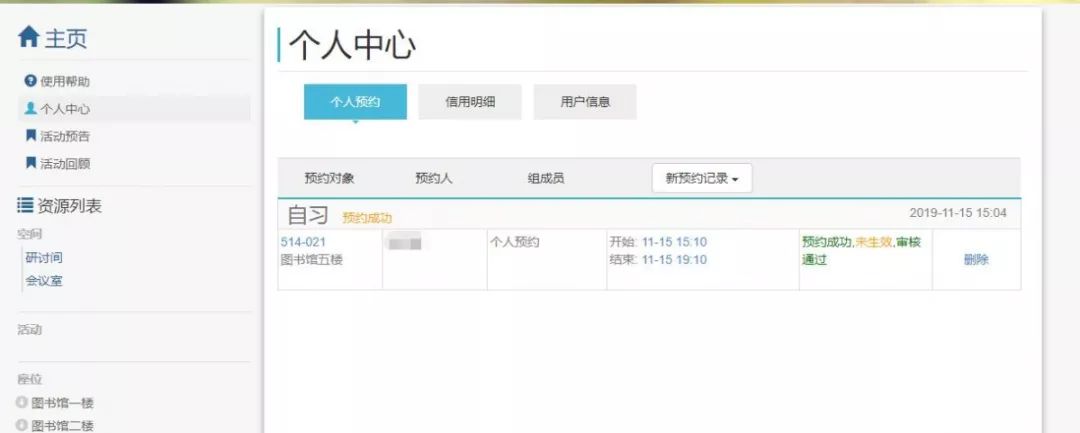Open 研讨间 resource link

pyautogui.click(x=44, y=257)
